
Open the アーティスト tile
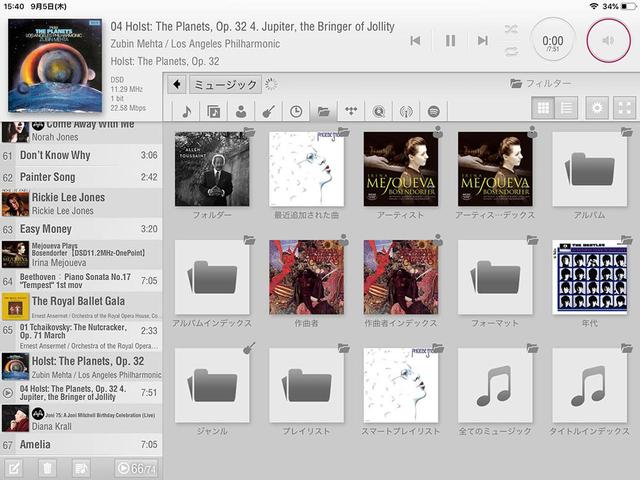tap(401, 169)
